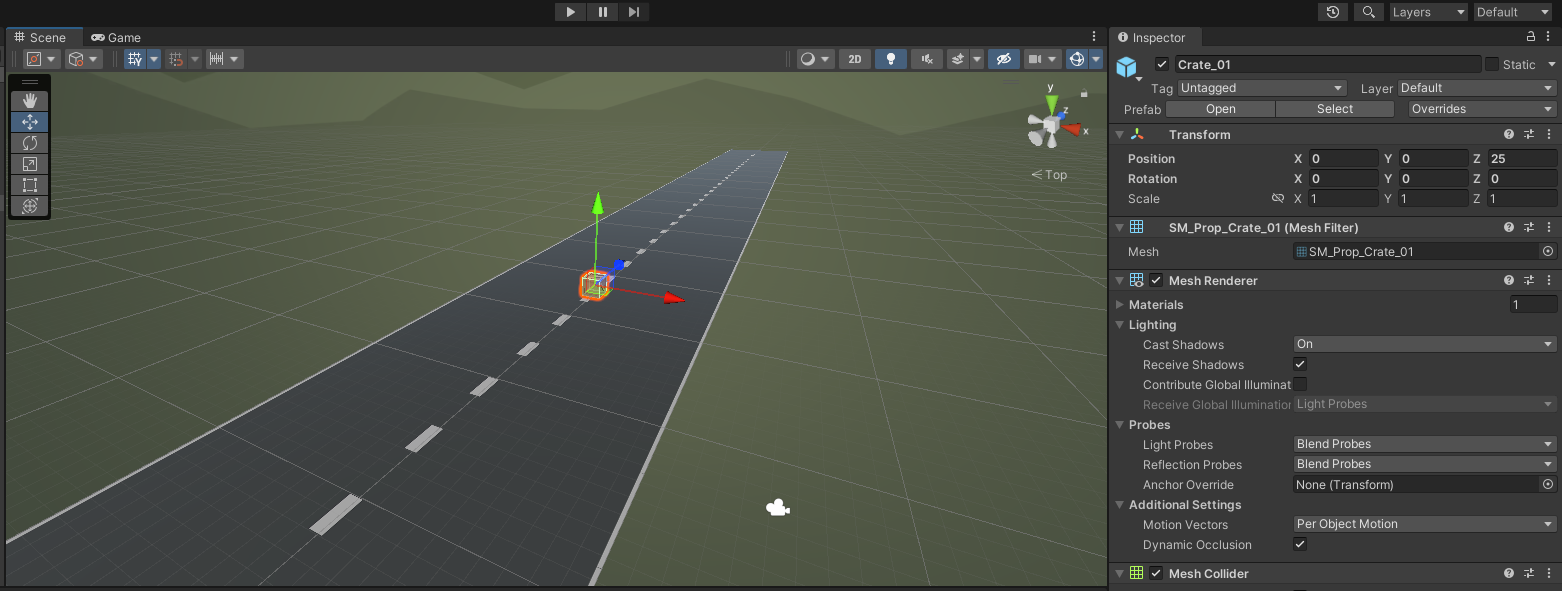This screenshot has width=1562, height=591.
Task: Select the Scale tool
Action: [30, 164]
